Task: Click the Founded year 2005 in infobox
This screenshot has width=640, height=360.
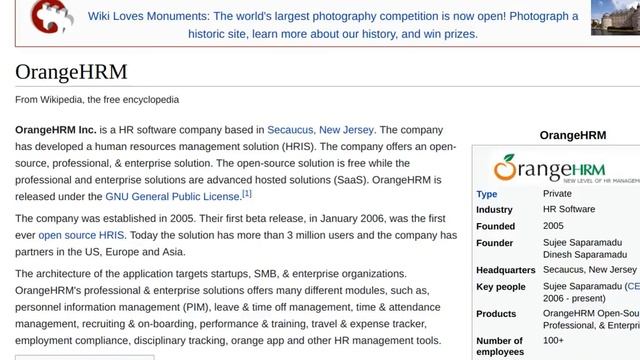Action: [x=553, y=226]
